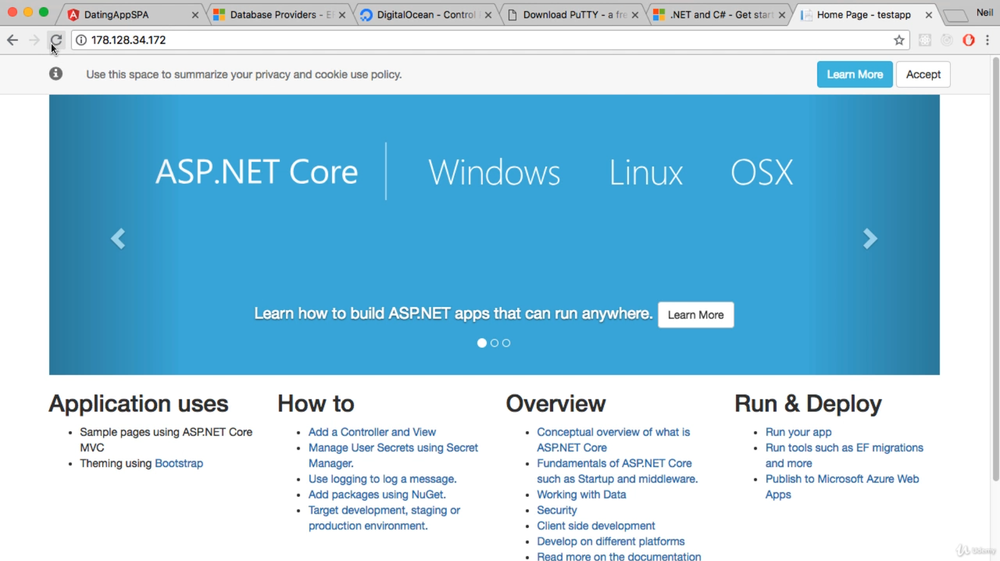The width and height of the screenshot is (1000, 561).
Task: Click Learn More in cookie banner
Action: click(x=855, y=75)
